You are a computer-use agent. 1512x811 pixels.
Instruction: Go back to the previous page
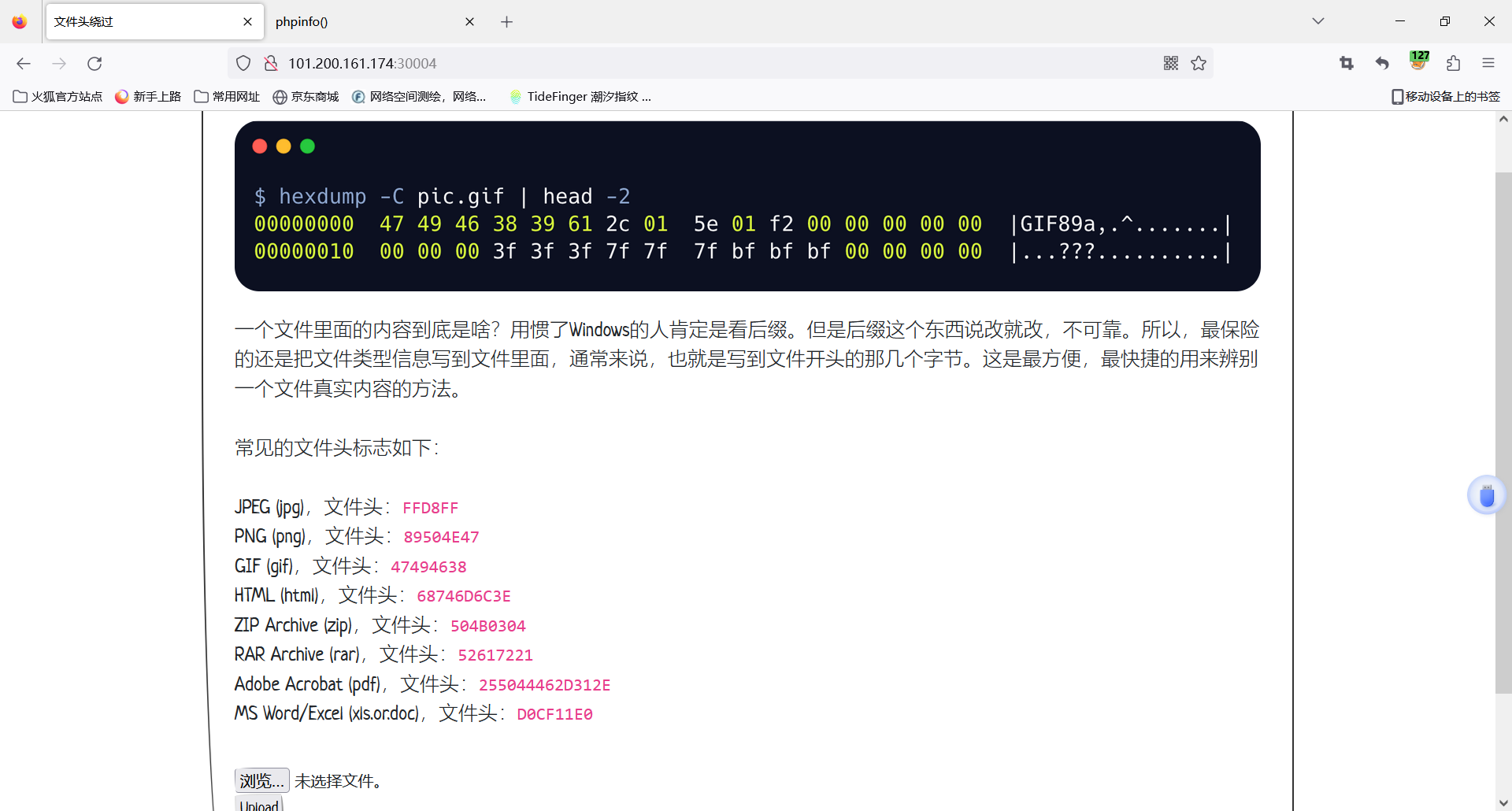[24, 64]
